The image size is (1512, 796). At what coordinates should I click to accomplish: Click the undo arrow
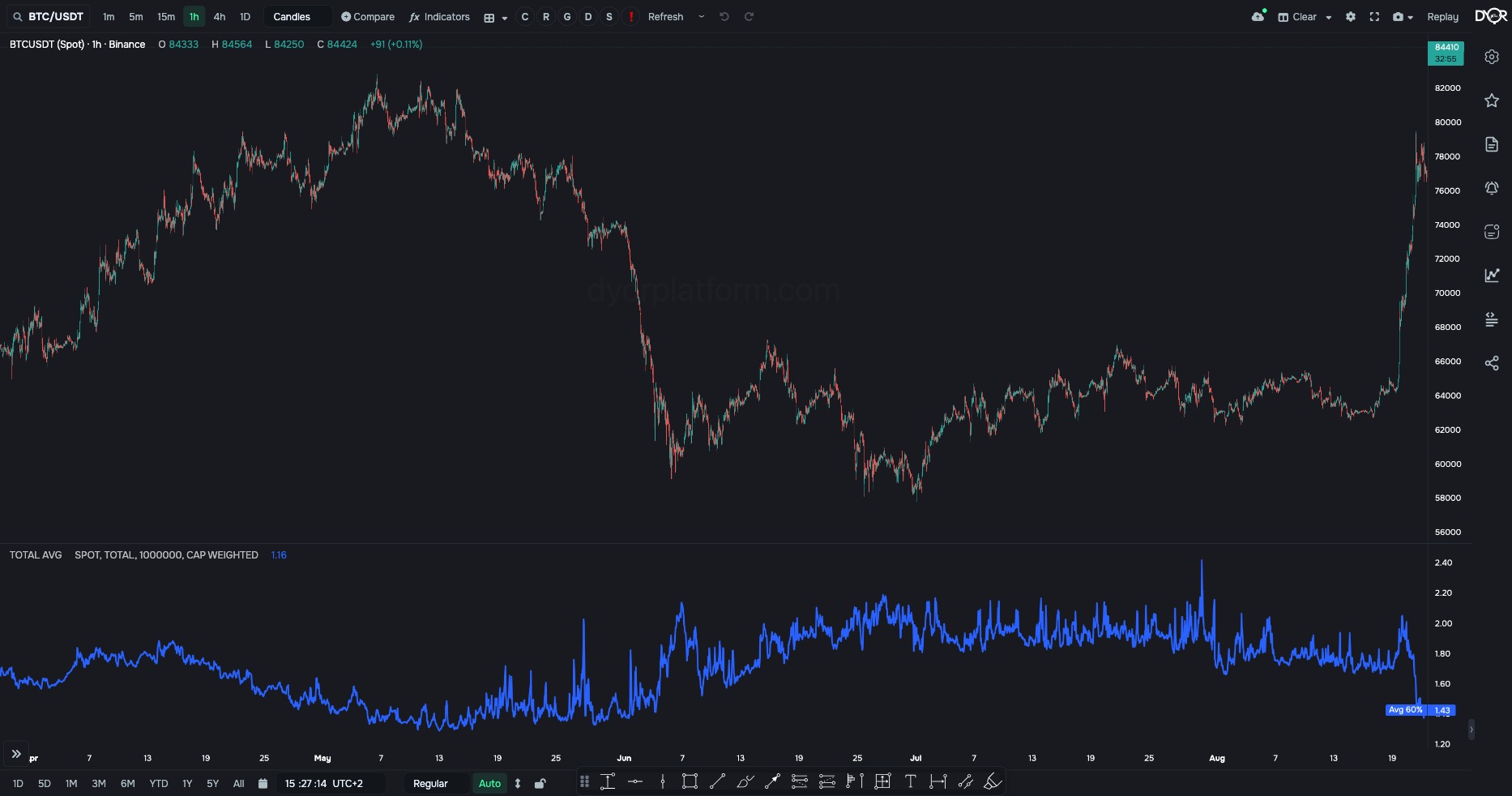click(x=724, y=16)
